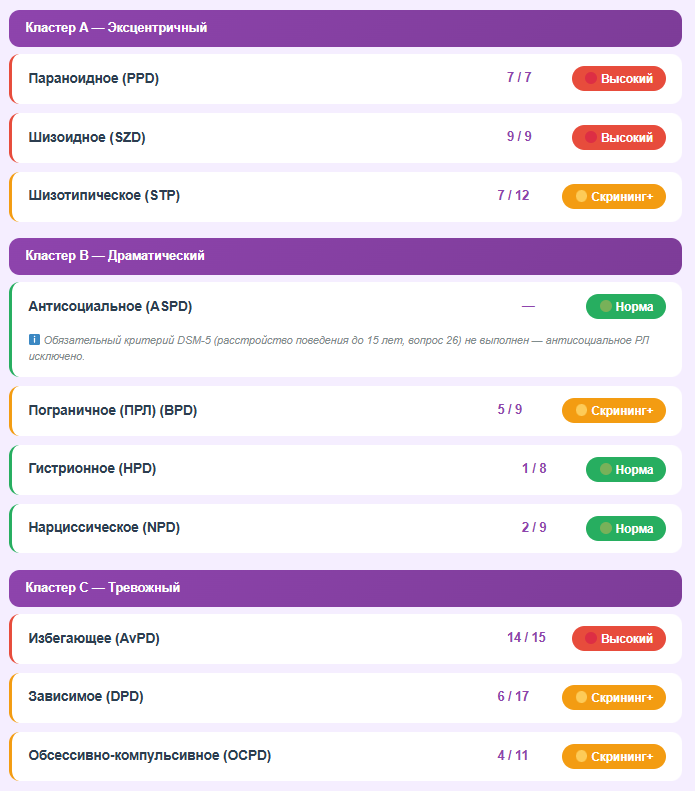Screen dimensions: 695x791
Task: Select the Гистрионное (HPD) row label
Action: coord(92,468)
